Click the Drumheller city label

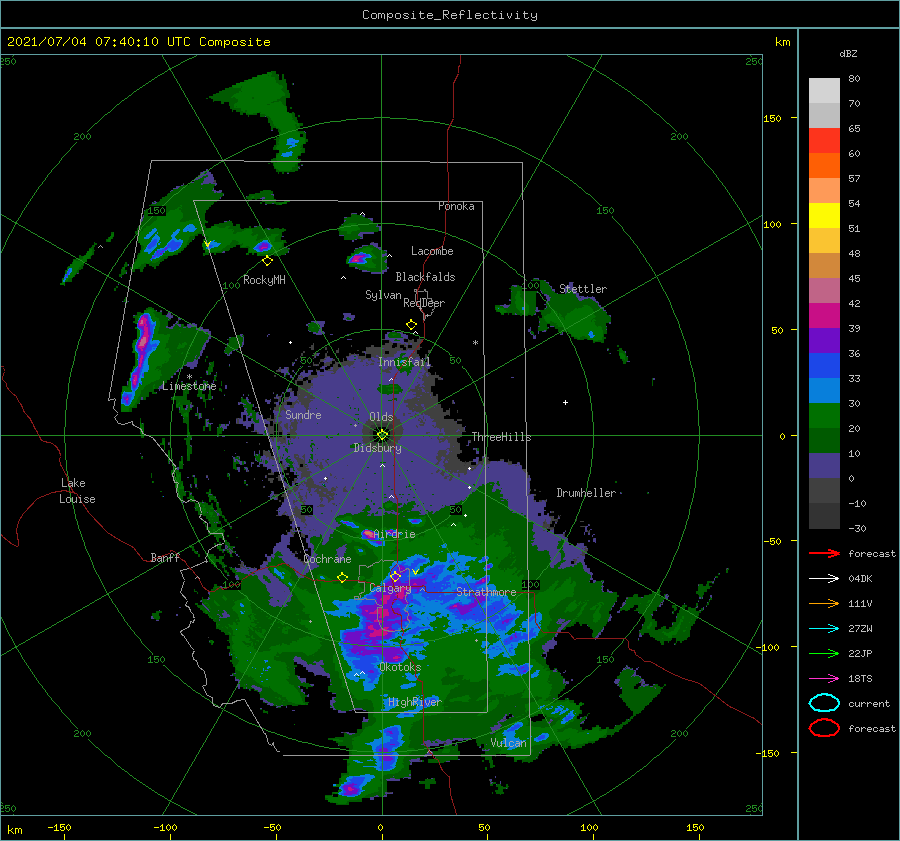586,493
